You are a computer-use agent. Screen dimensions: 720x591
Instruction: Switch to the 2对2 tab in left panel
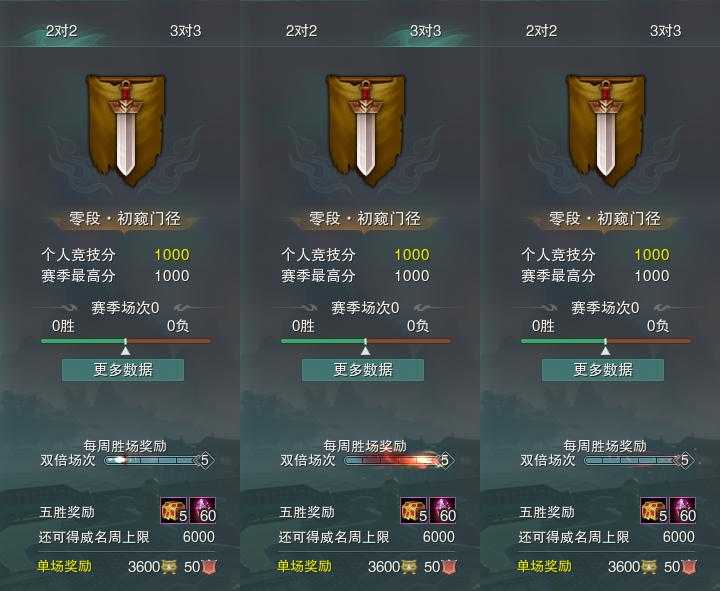point(62,31)
